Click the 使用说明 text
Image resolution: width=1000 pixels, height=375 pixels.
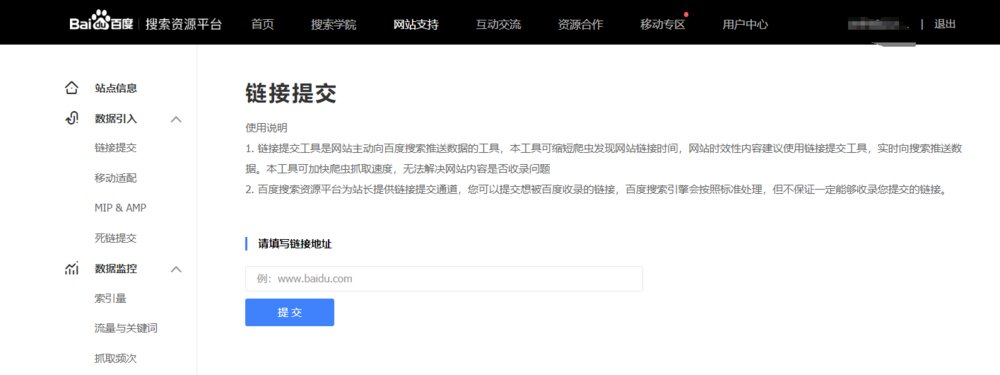point(266,128)
